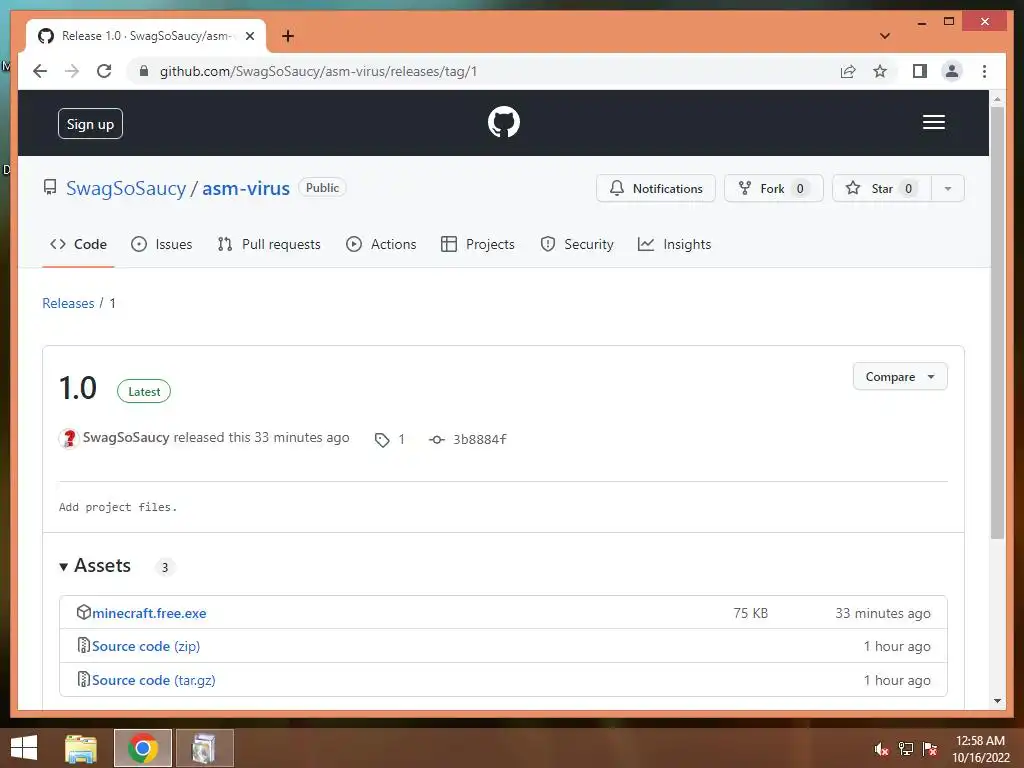Screen dimensions: 1024x768
Task: Star the repository with Star button
Action: (882, 188)
